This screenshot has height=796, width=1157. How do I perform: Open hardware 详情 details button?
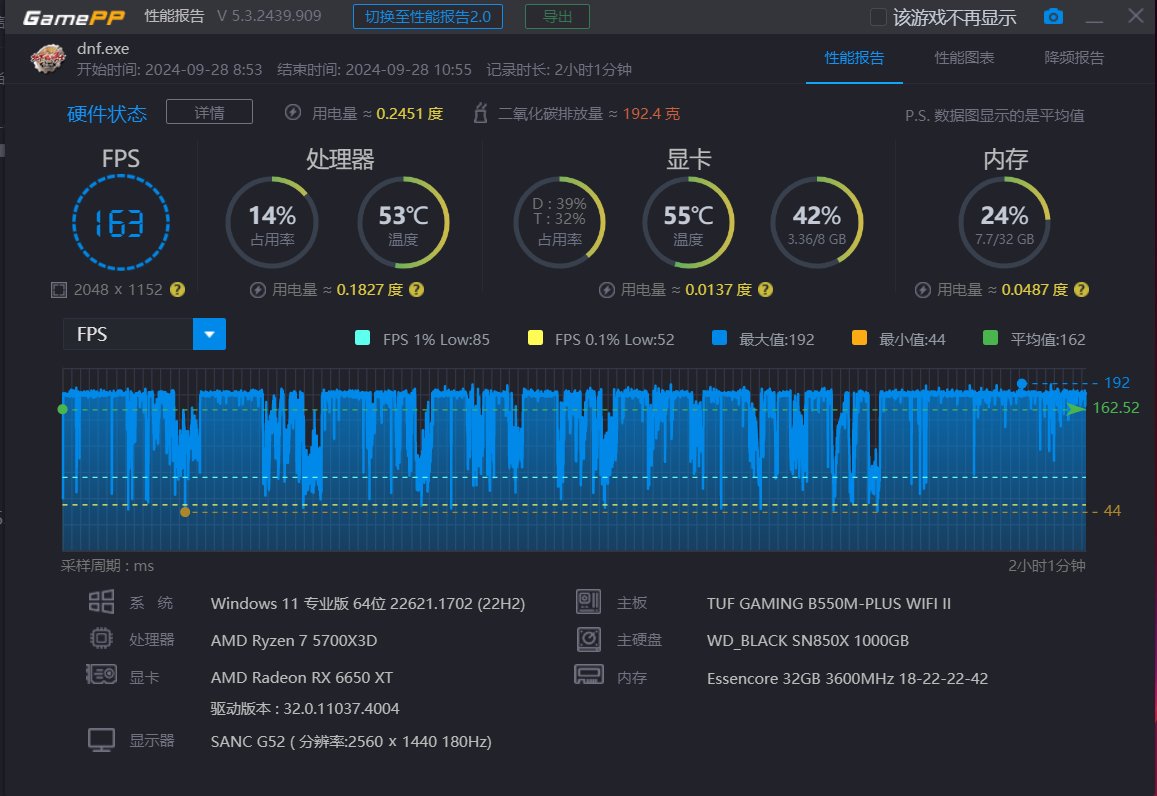[210, 112]
